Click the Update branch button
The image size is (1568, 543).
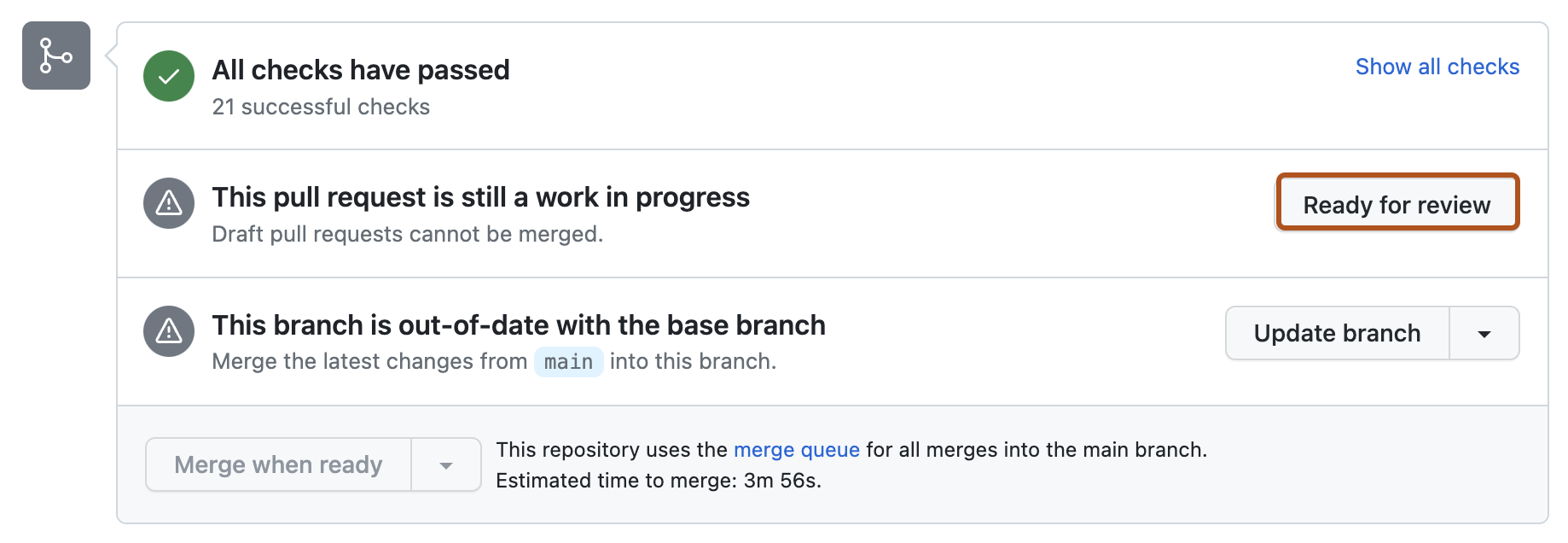point(1337,333)
